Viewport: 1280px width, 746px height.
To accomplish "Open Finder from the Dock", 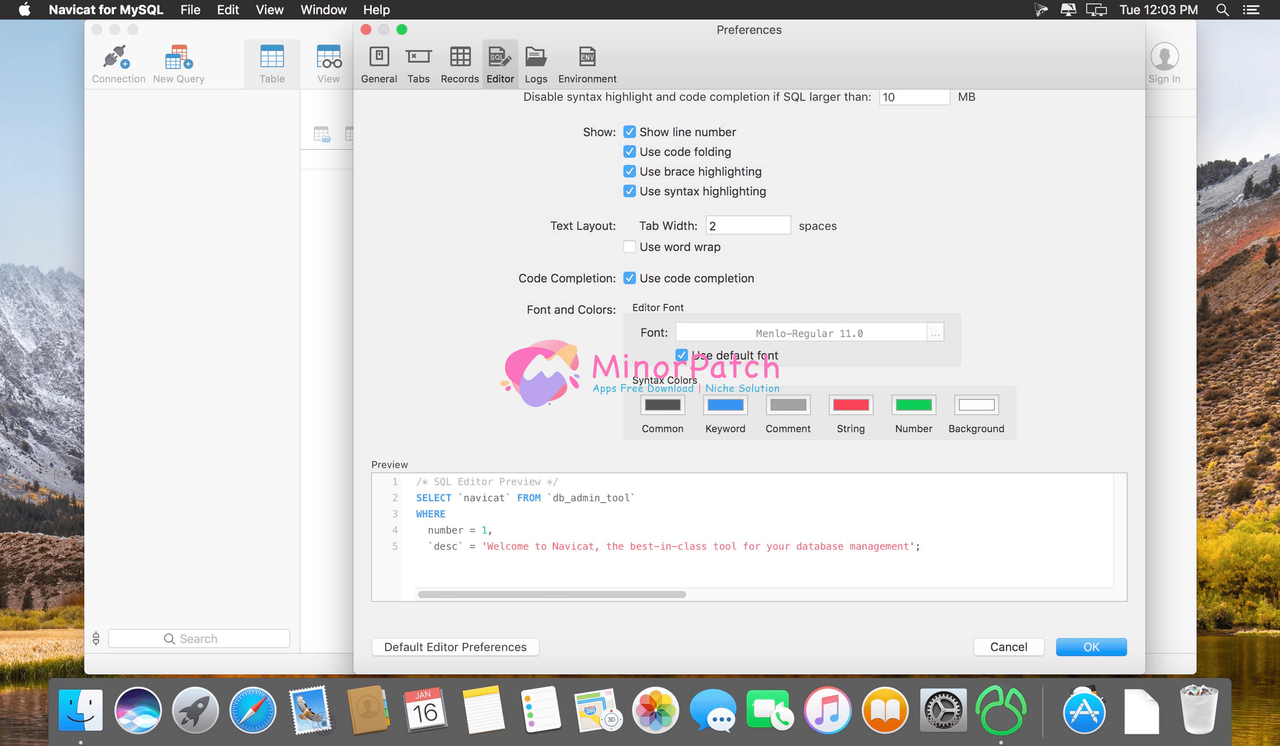I will pos(81,710).
